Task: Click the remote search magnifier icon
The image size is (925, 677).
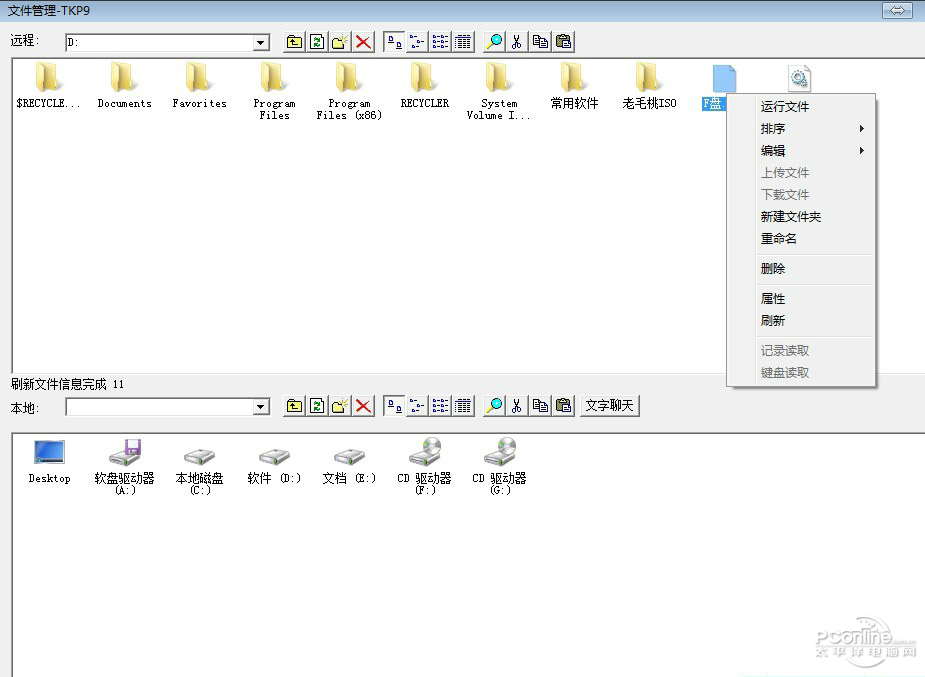Action: coord(494,42)
